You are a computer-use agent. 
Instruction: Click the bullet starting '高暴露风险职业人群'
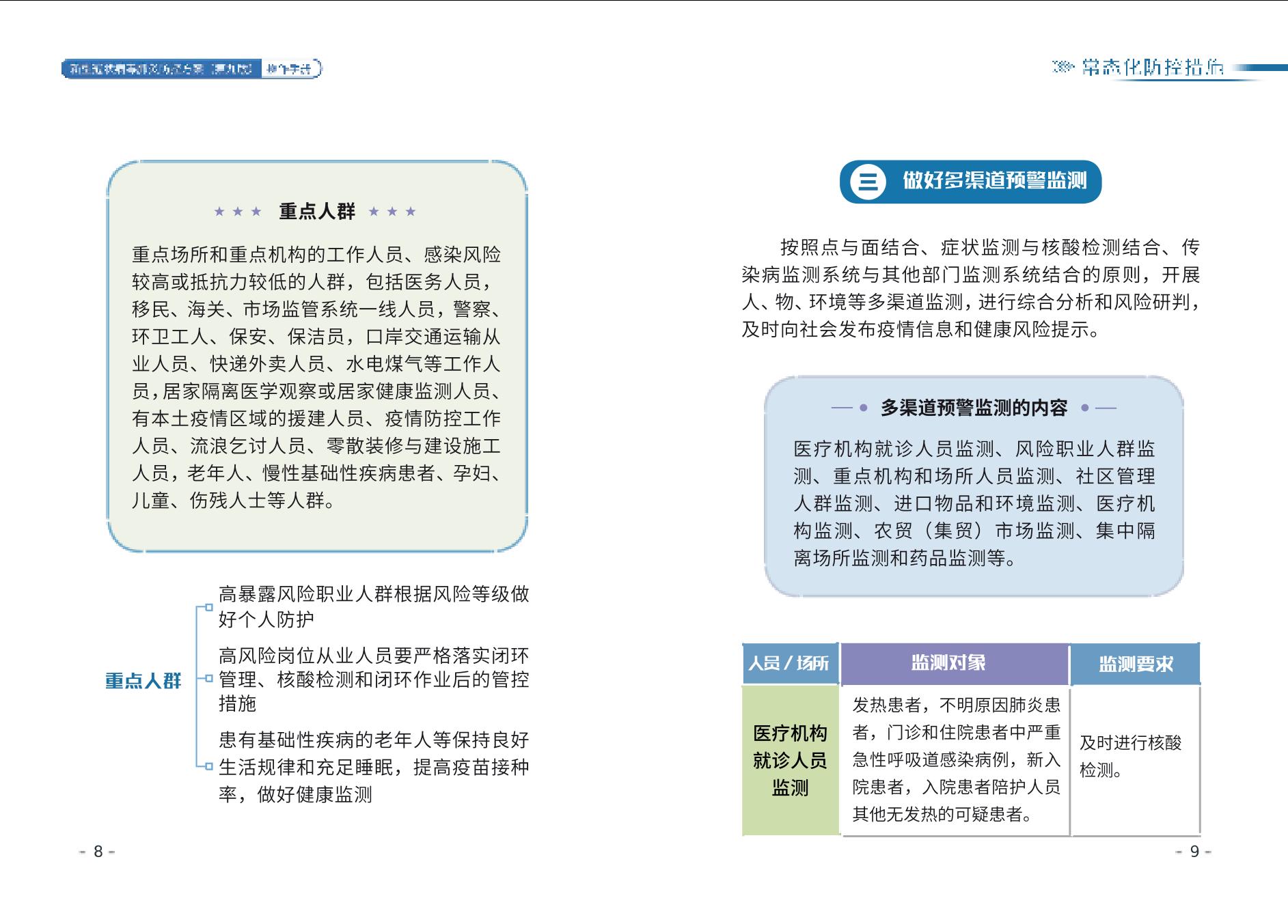point(374,606)
